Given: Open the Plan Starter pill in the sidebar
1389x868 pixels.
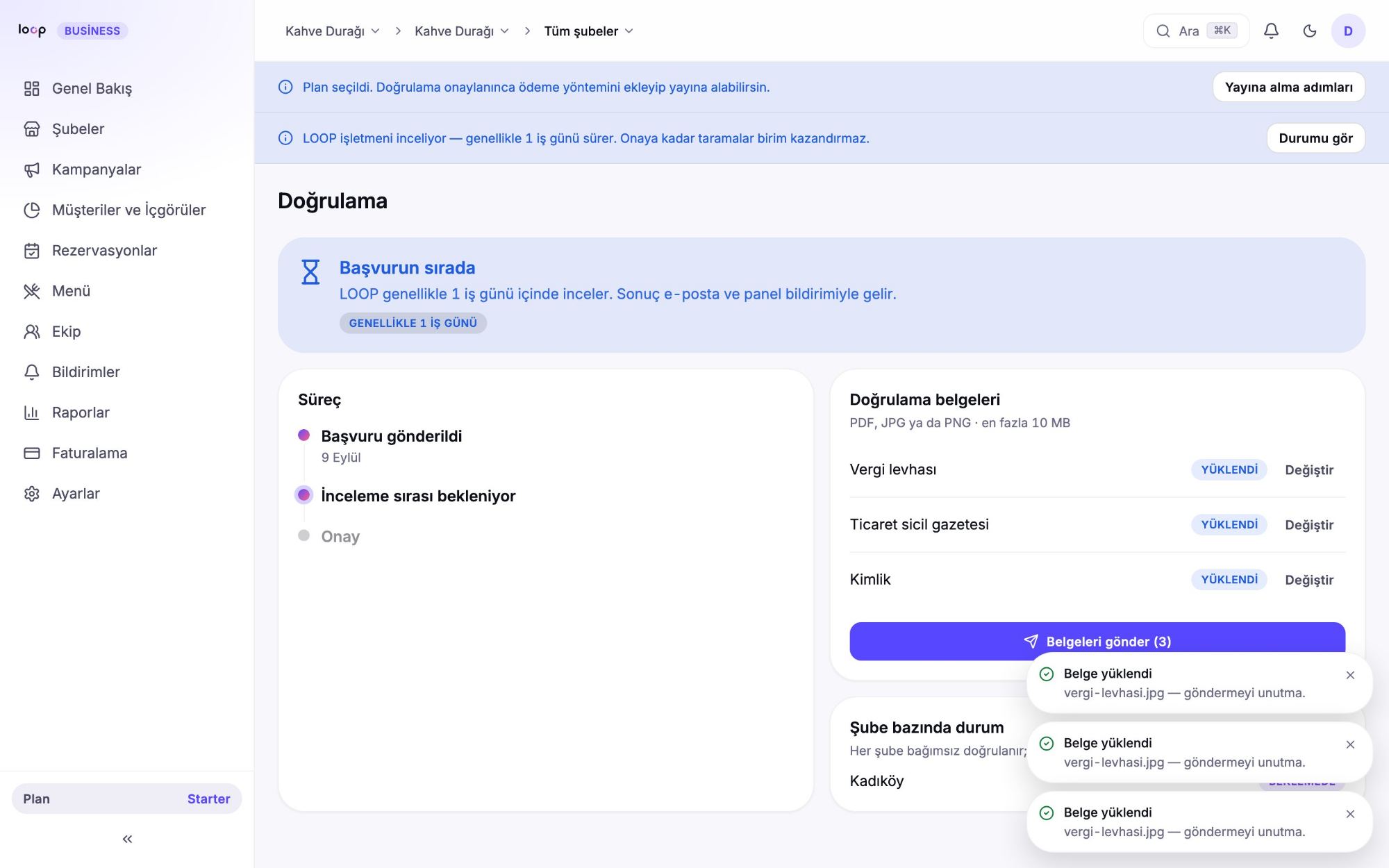Looking at the screenshot, I should 127,799.
